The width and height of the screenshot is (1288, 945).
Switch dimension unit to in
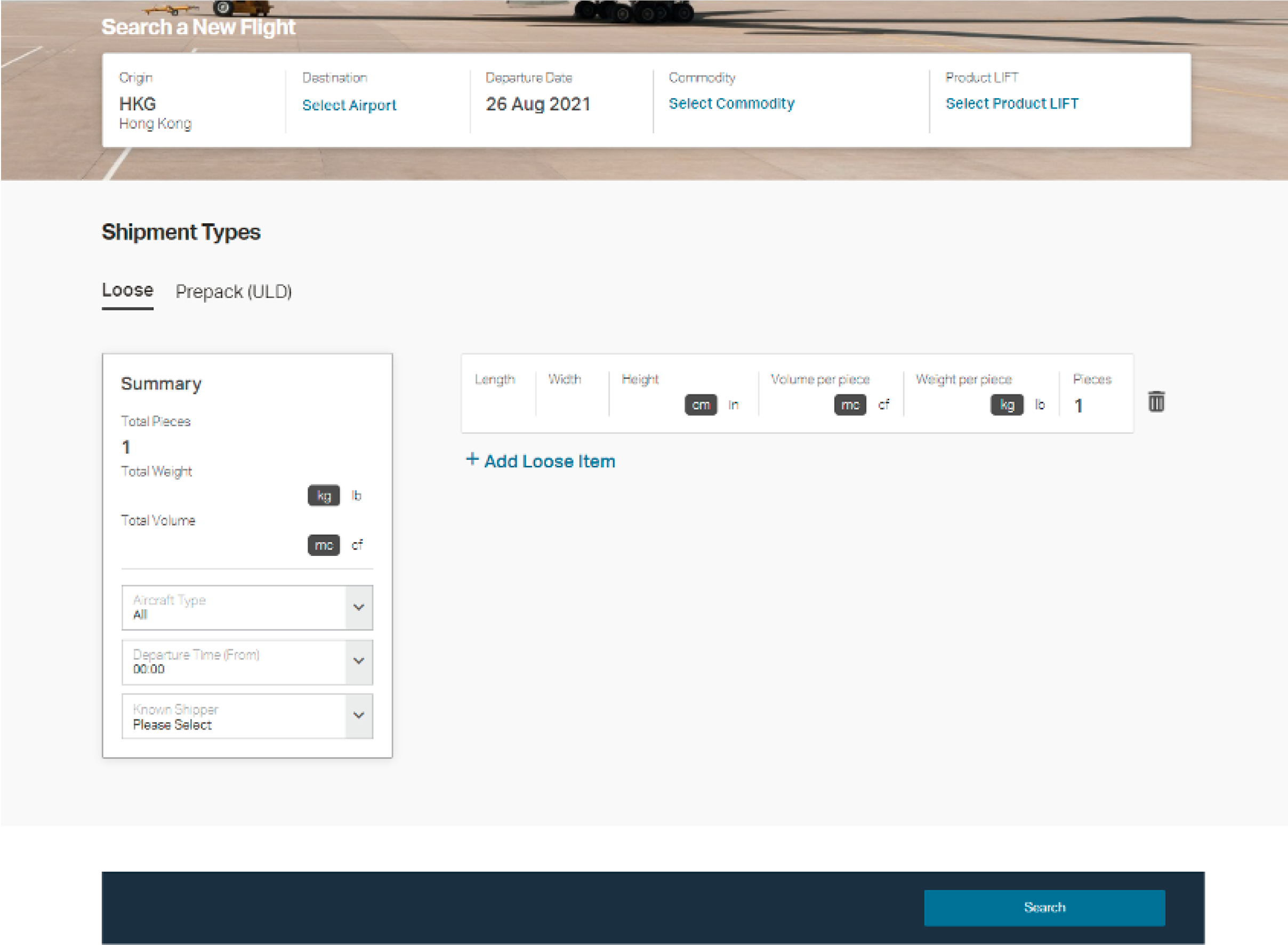click(733, 405)
